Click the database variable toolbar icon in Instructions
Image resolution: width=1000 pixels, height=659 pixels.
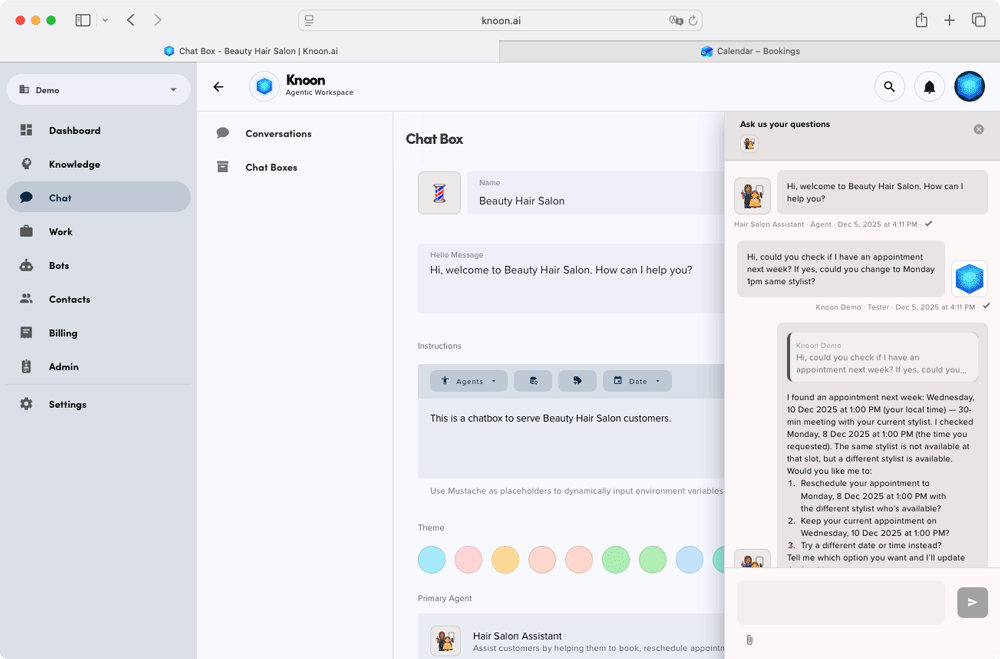(533, 381)
